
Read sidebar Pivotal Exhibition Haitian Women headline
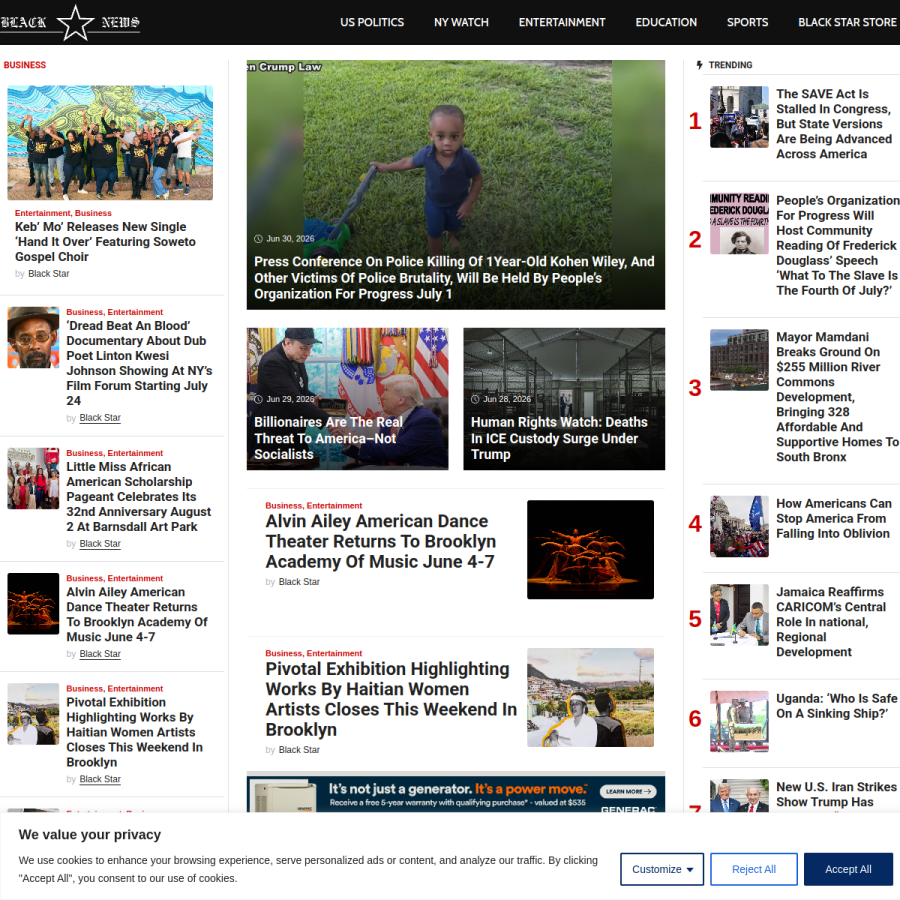click(x=134, y=732)
